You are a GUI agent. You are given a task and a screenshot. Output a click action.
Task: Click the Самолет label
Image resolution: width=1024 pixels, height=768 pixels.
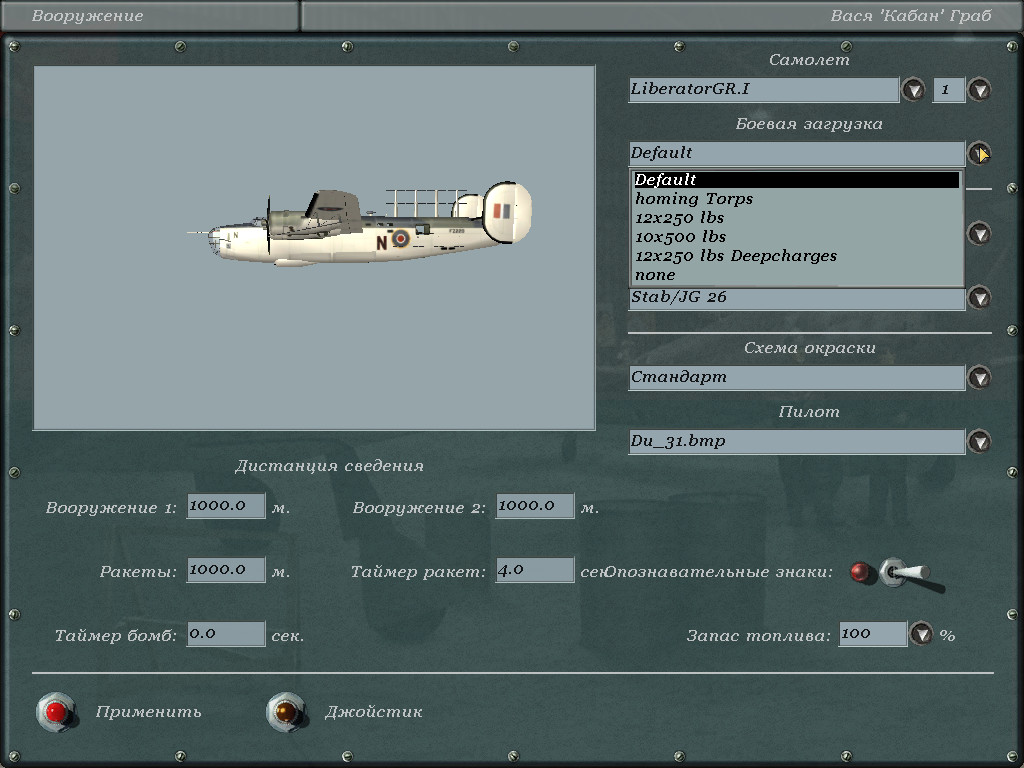809,59
